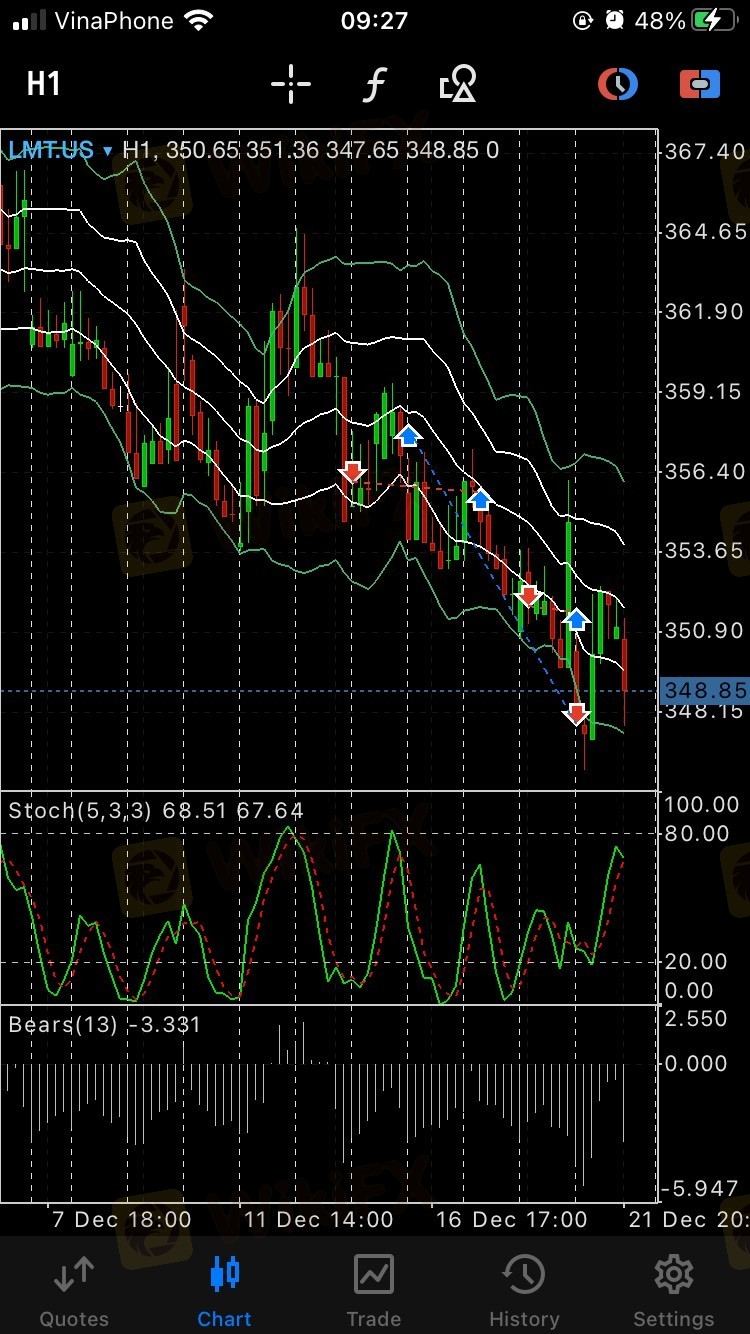Tap the 7 Dec 18:00 time label

[121, 1219]
